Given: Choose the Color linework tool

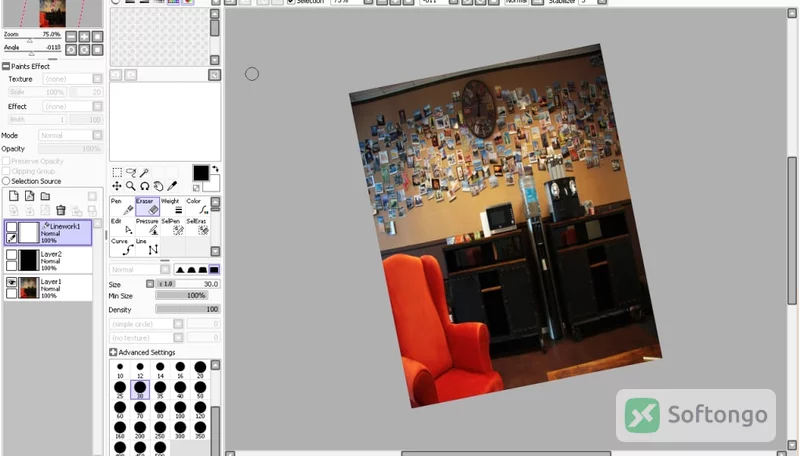Looking at the screenshot, I should tap(197, 207).
